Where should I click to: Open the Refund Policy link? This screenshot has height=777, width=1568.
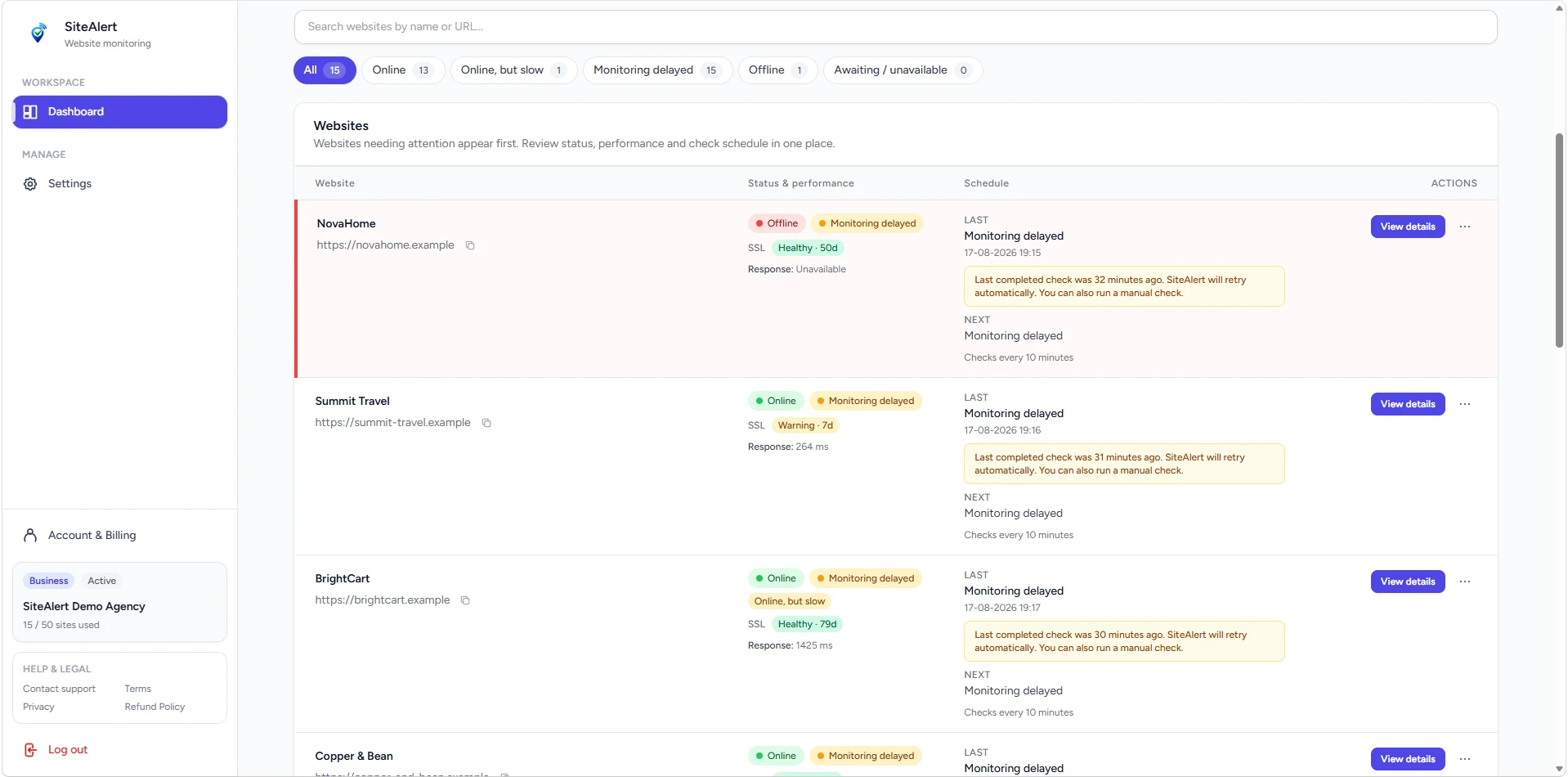coord(155,707)
